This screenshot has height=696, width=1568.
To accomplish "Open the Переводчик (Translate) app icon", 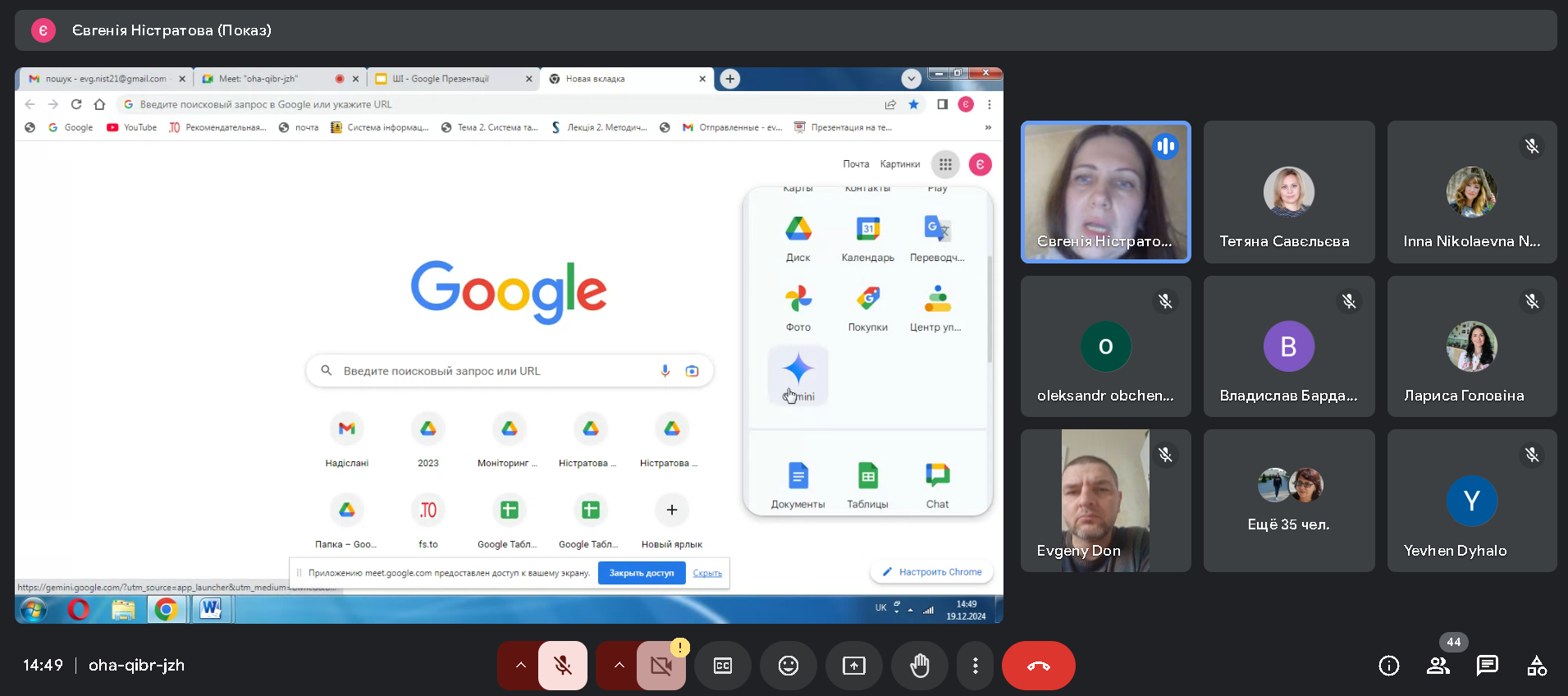I will point(937,236).
